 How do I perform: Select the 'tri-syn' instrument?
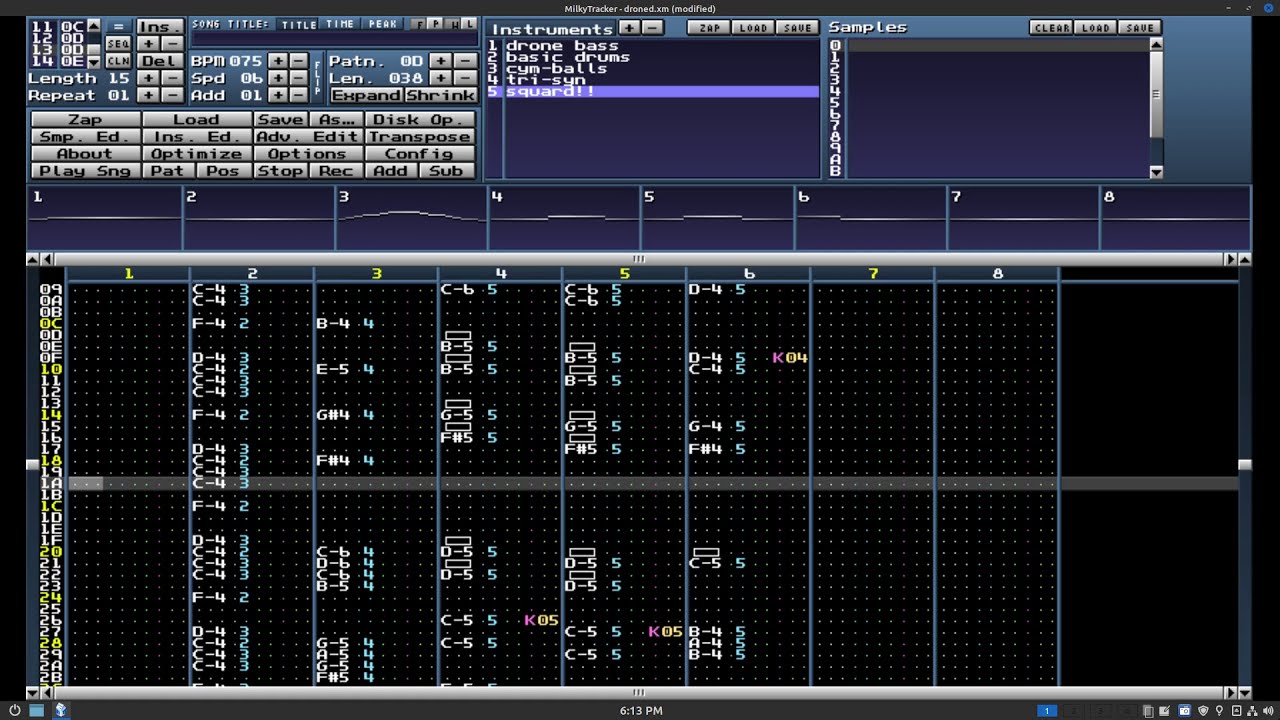tap(661, 80)
